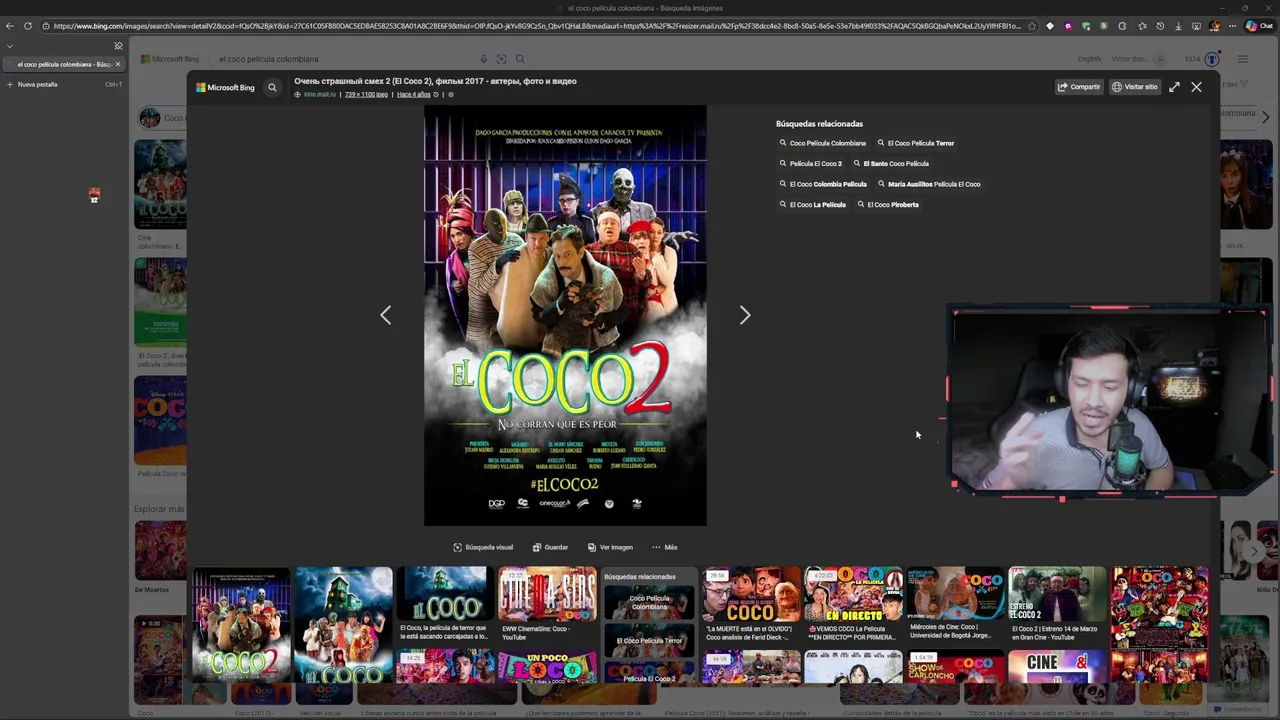Screen dimensions: 1280x720
Task: Search related: El Santo Coco Película
Action: [x=890, y=163]
